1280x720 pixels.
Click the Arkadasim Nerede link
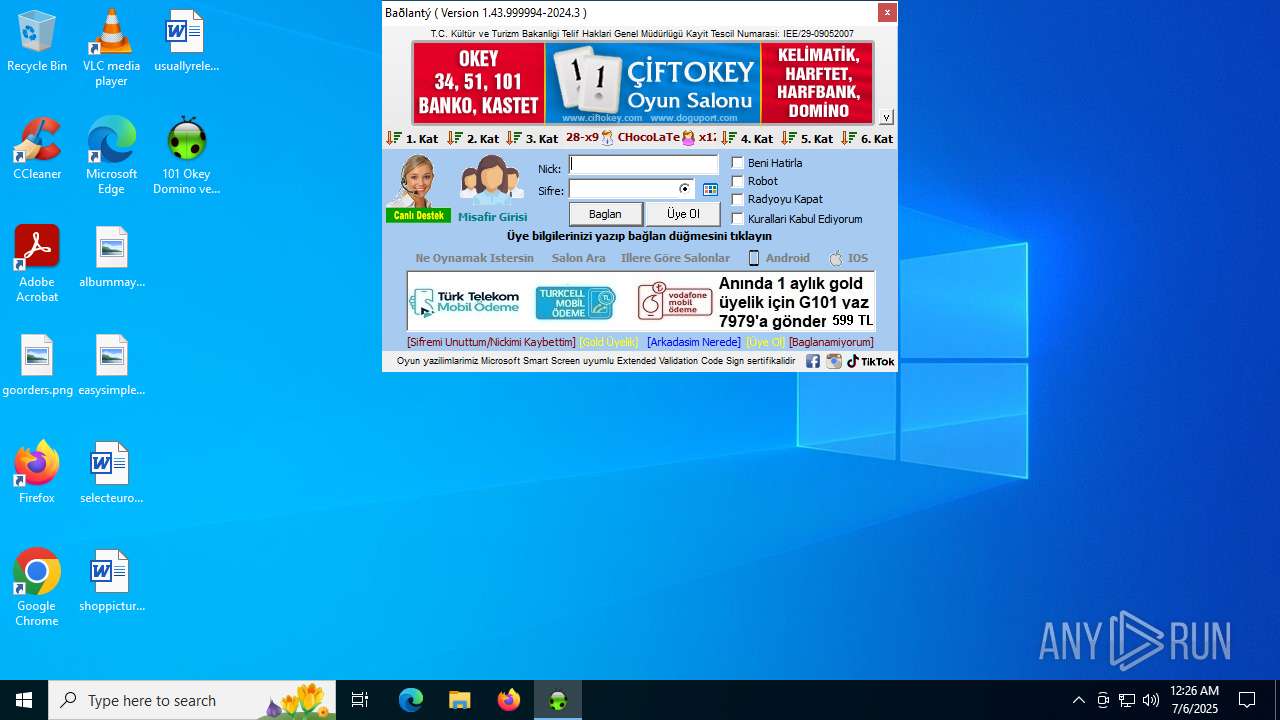pos(694,342)
